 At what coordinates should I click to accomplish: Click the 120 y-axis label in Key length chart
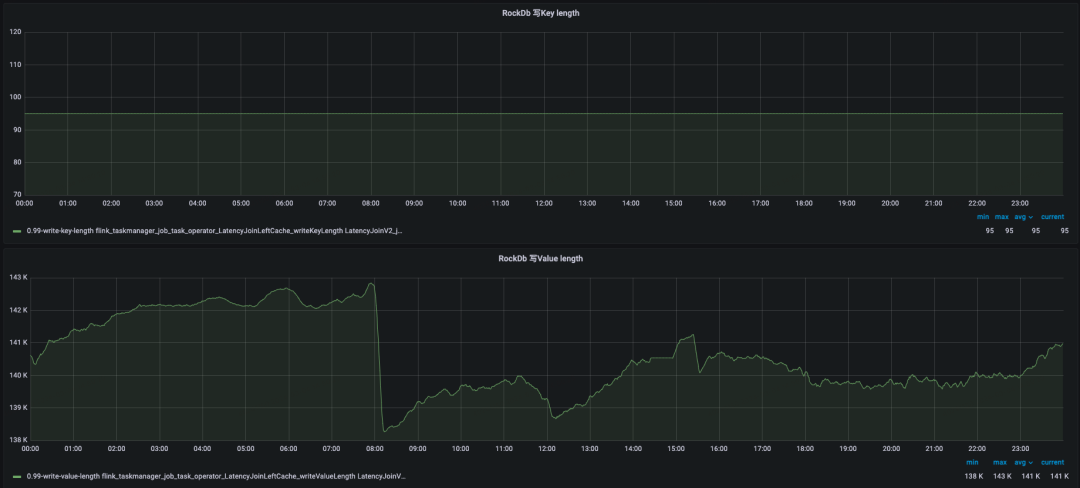point(15,32)
